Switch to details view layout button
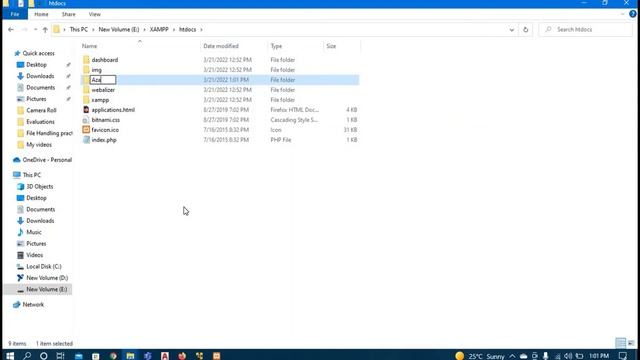This screenshot has width=640, height=360. coord(620,343)
